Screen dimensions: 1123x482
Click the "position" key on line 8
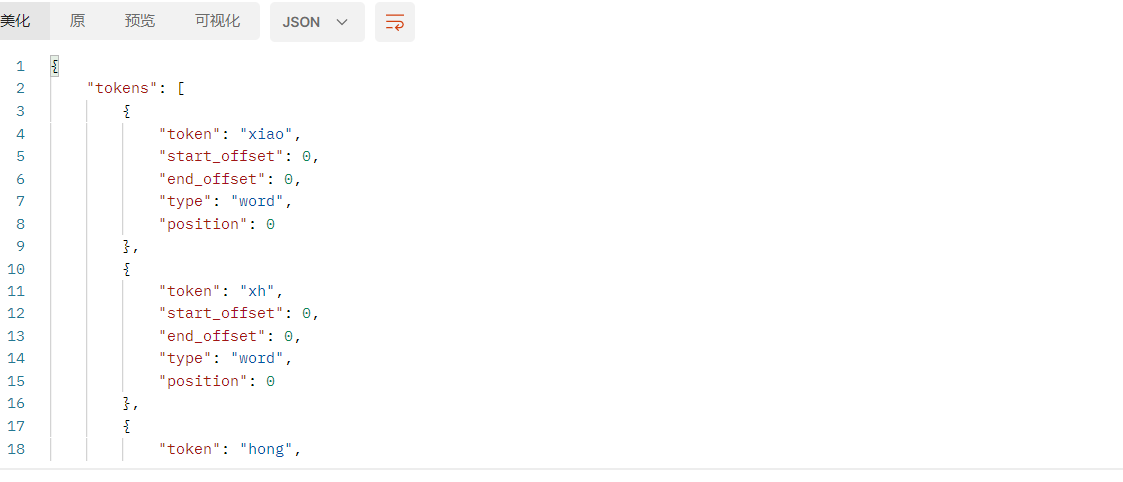coord(203,223)
